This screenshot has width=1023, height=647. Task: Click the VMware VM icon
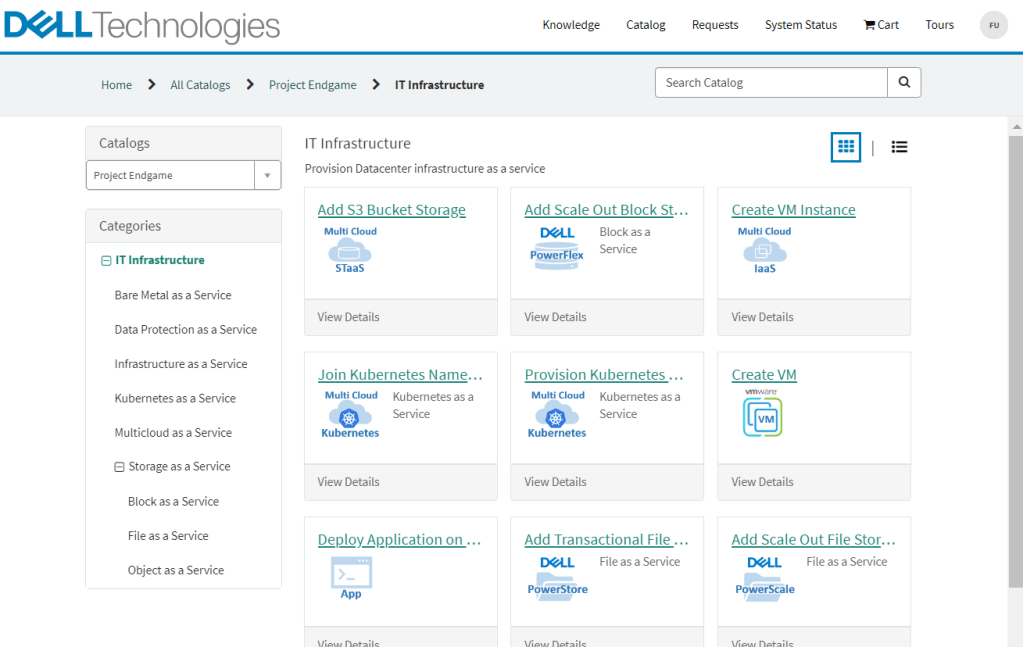tap(762, 415)
